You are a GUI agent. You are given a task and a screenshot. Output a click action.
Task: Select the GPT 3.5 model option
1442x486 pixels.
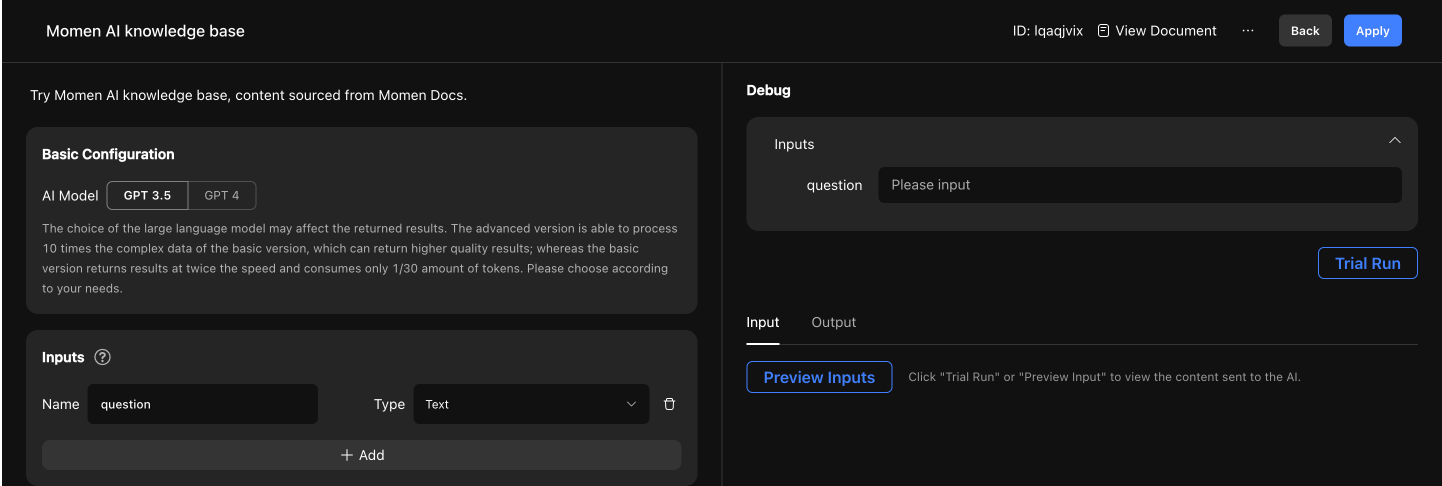[x=147, y=195]
